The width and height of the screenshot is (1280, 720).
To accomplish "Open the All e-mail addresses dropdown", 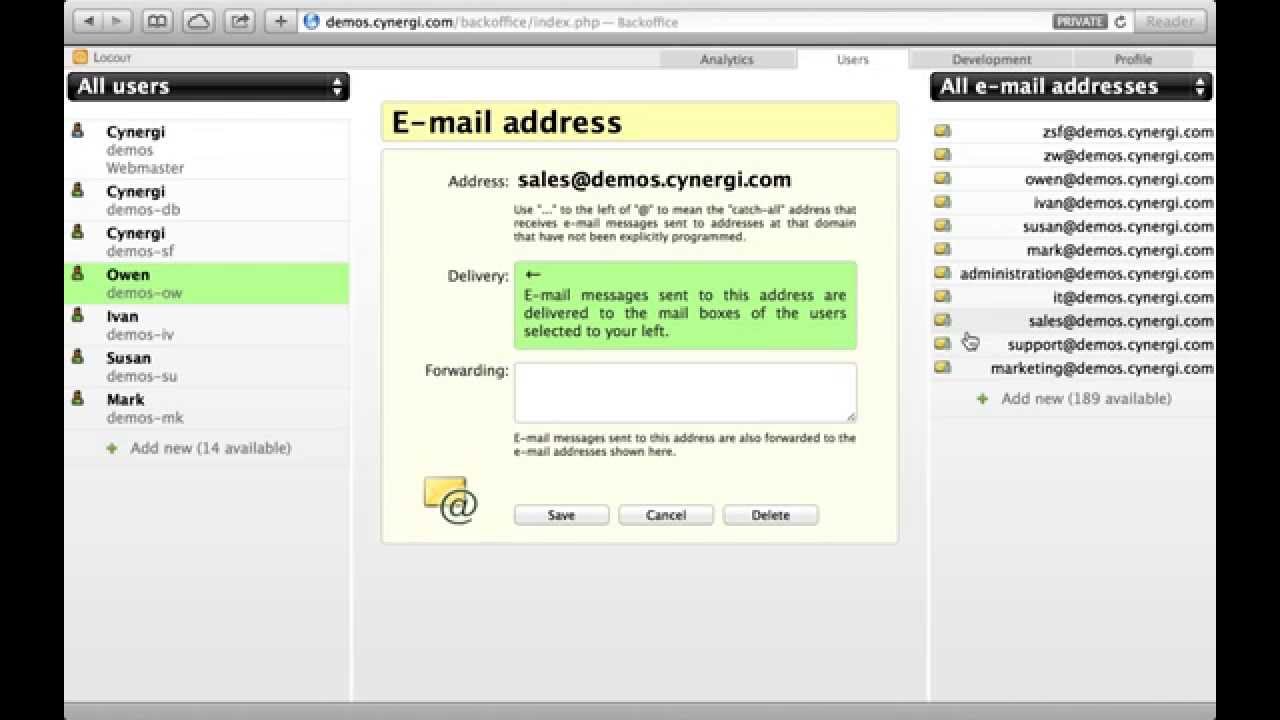I will click(x=1071, y=86).
